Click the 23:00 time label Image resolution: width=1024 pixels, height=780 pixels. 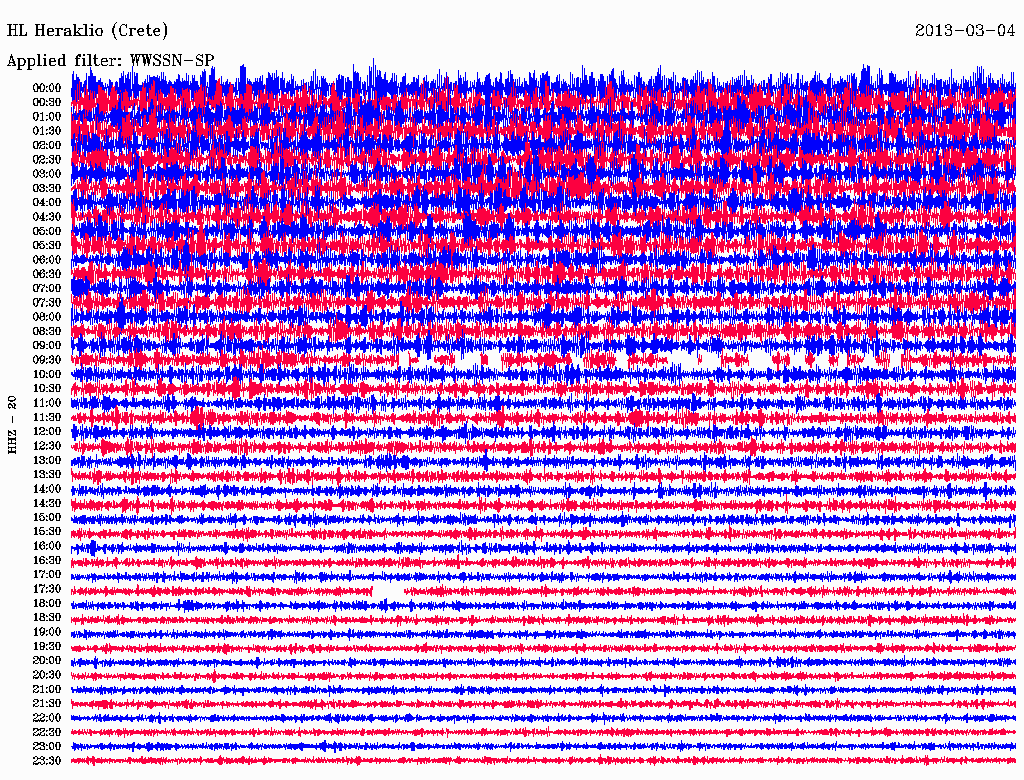(x=47, y=747)
